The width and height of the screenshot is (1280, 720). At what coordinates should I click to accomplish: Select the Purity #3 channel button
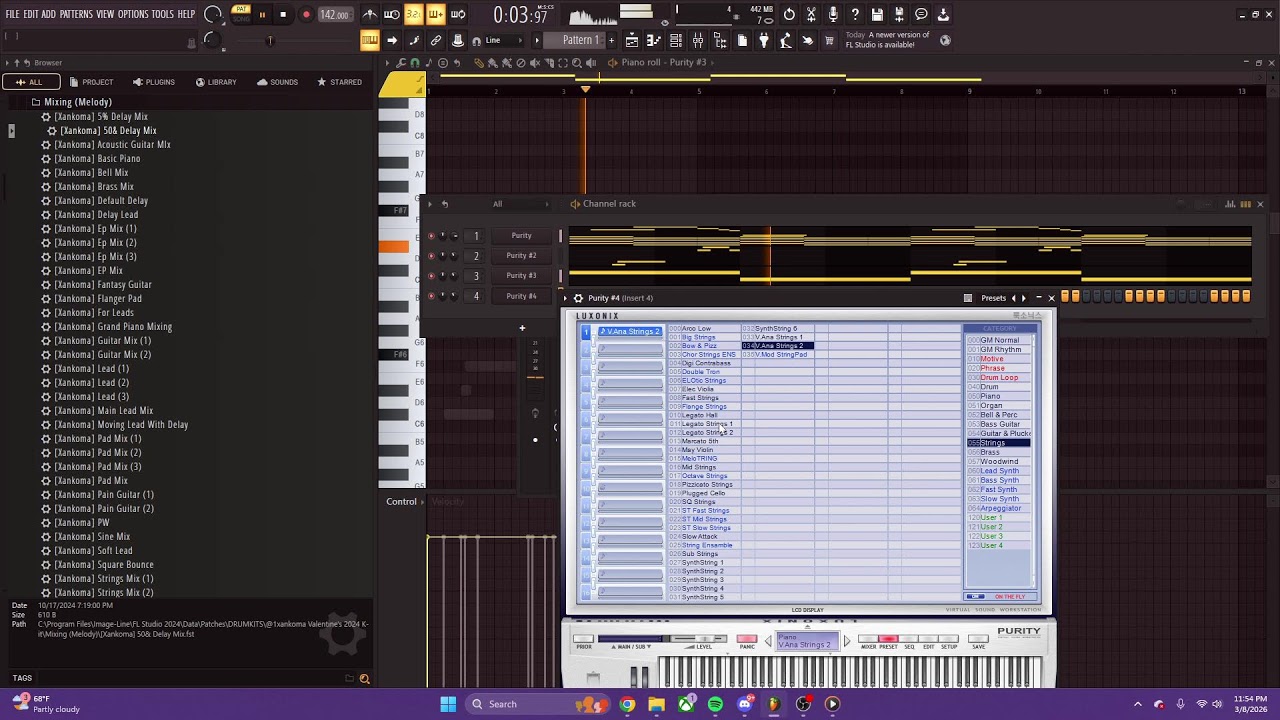pyautogui.click(x=521, y=276)
